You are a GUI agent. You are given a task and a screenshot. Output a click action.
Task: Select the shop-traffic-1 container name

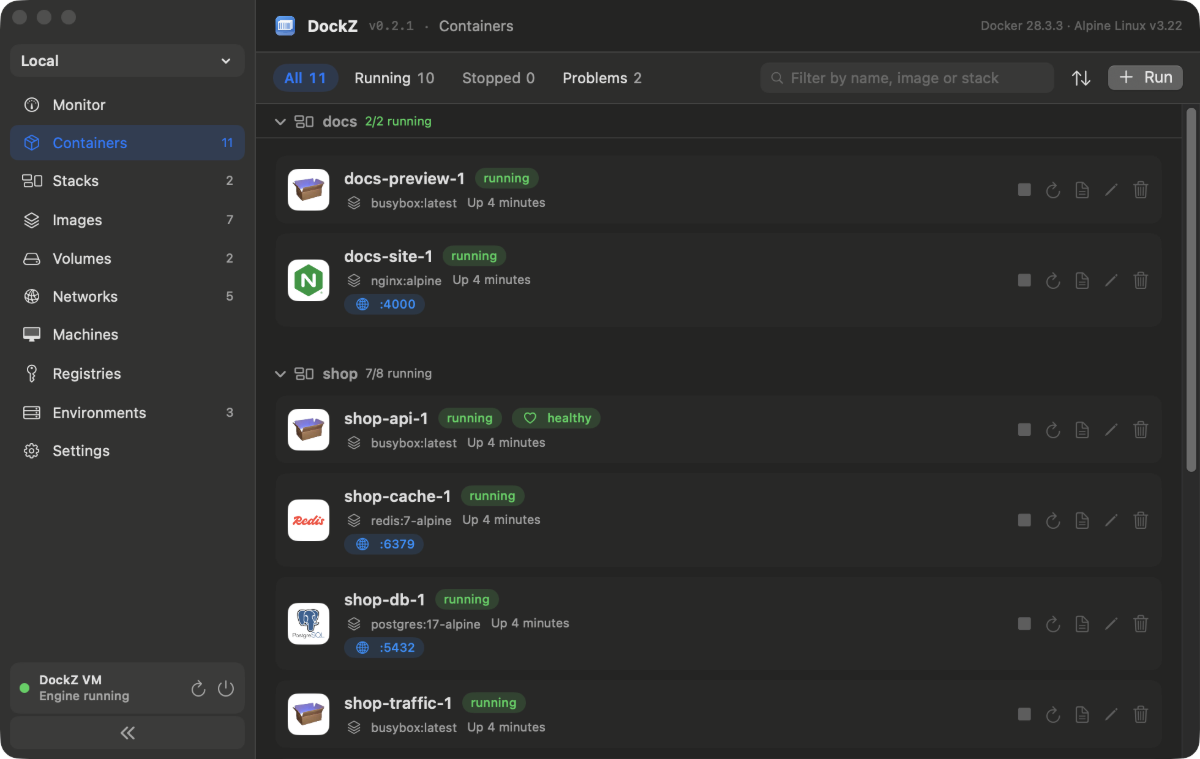[398, 703]
